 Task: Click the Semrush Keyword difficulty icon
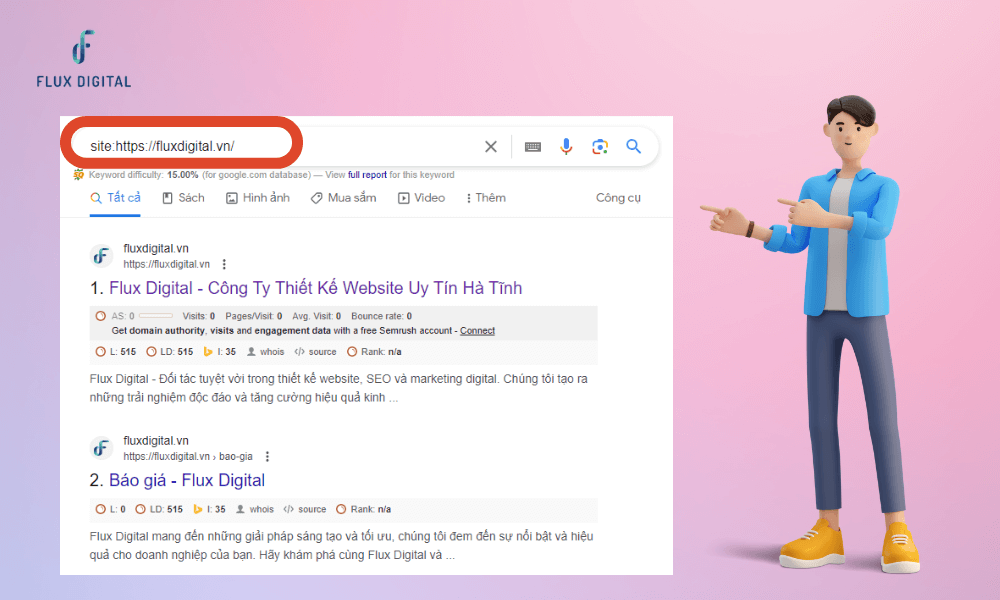pyautogui.click(x=78, y=174)
